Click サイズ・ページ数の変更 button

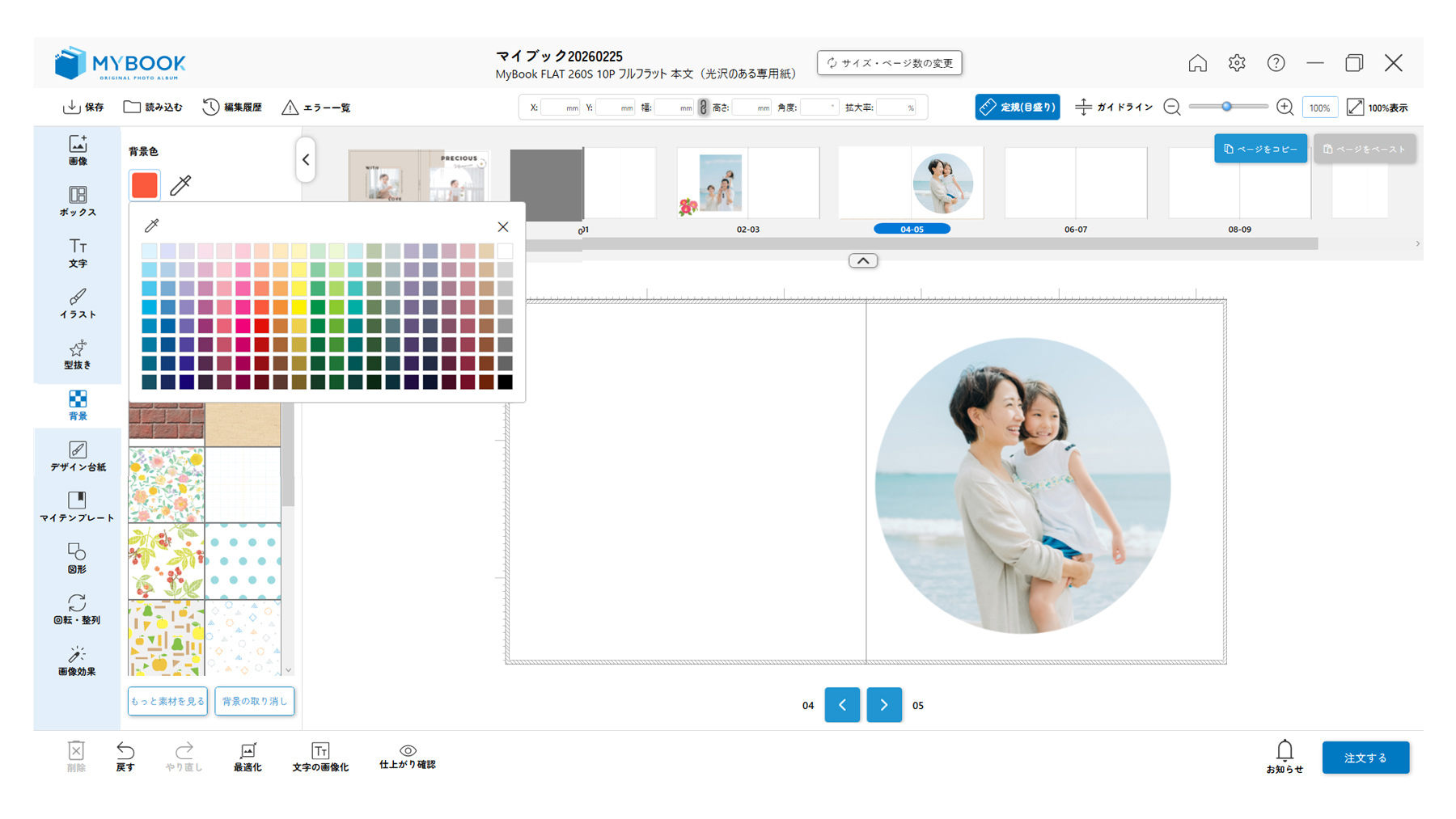[889, 63]
